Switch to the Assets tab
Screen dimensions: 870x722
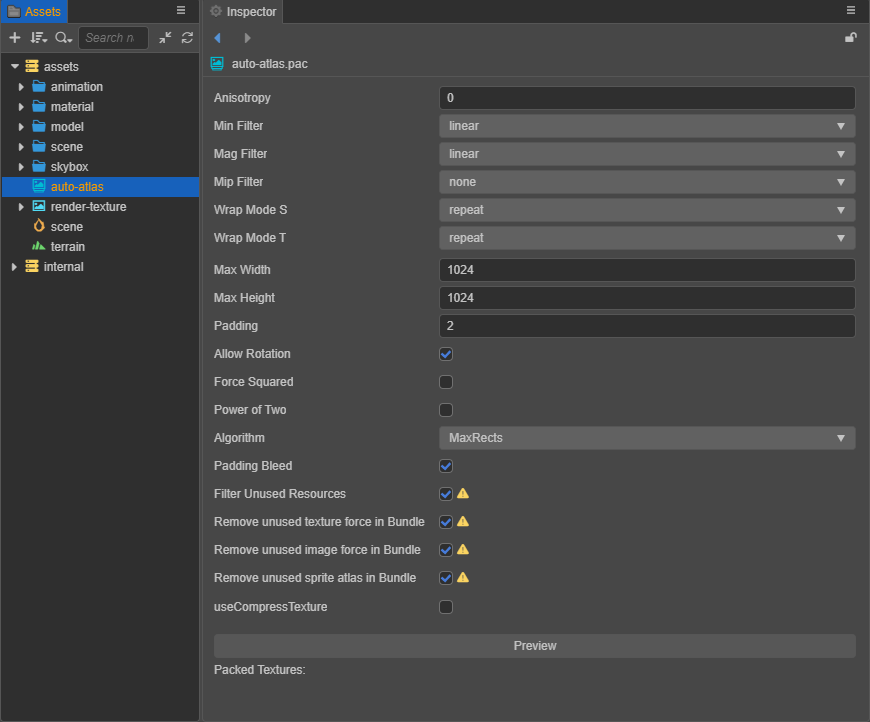(x=34, y=12)
